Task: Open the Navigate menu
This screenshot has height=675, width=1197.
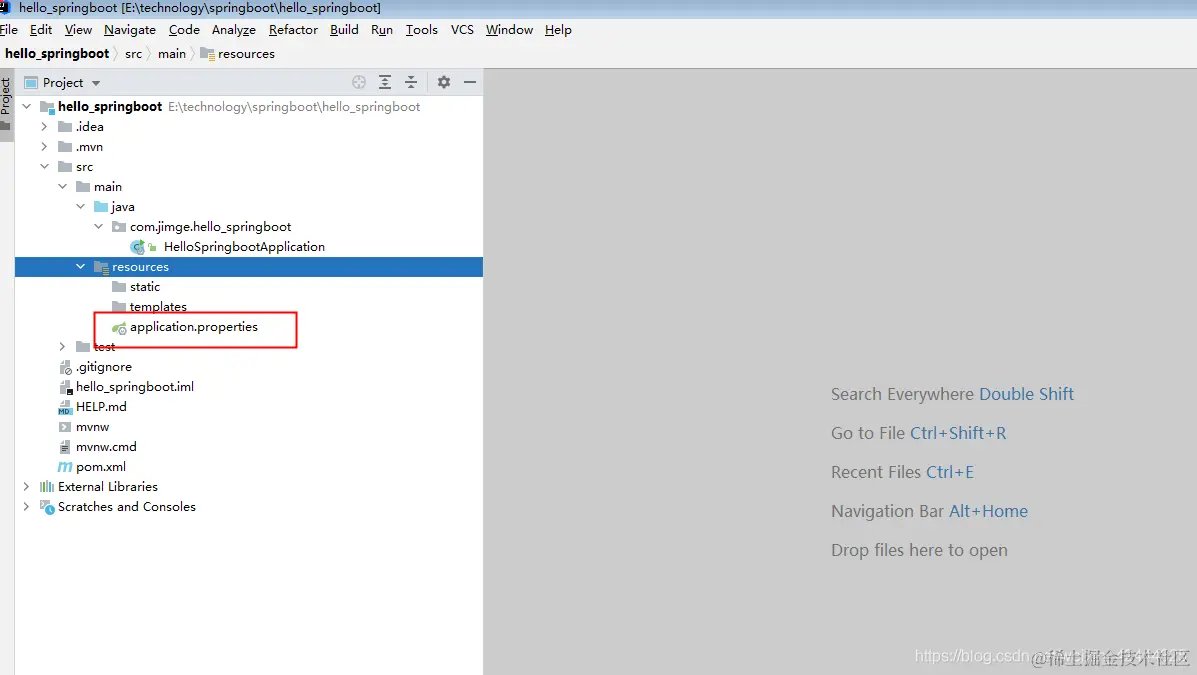Action: [x=130, y=30]
